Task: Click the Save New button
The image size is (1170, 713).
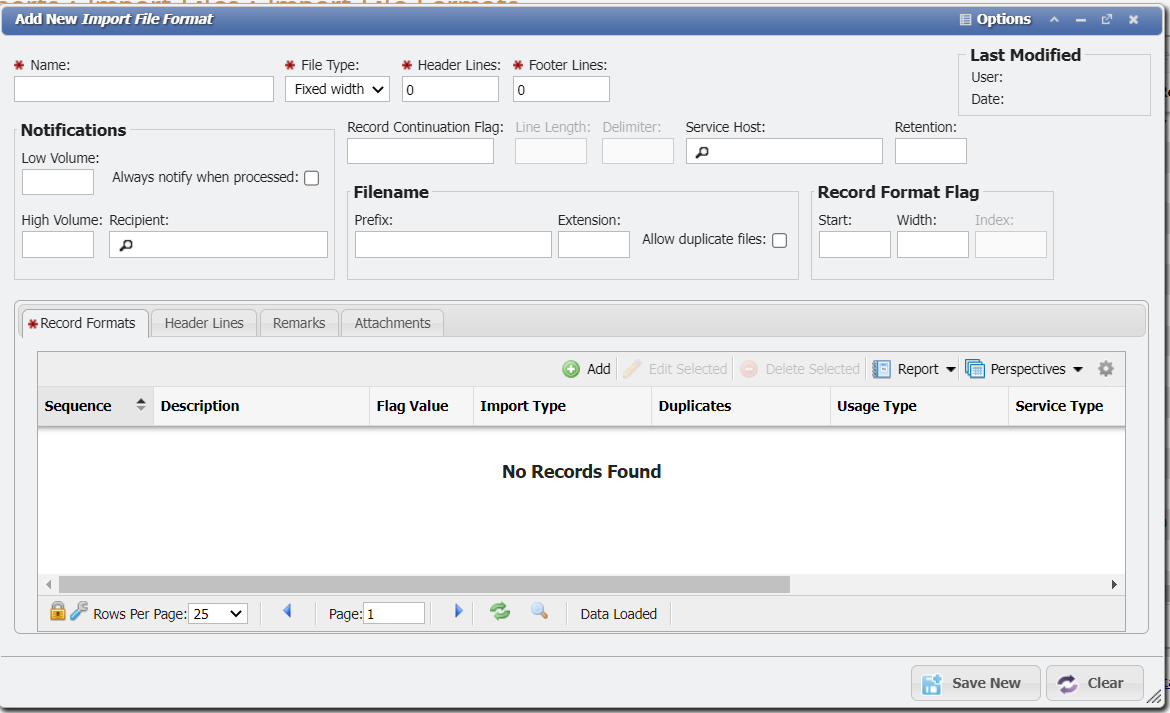Action: click(x=975, y=682)
